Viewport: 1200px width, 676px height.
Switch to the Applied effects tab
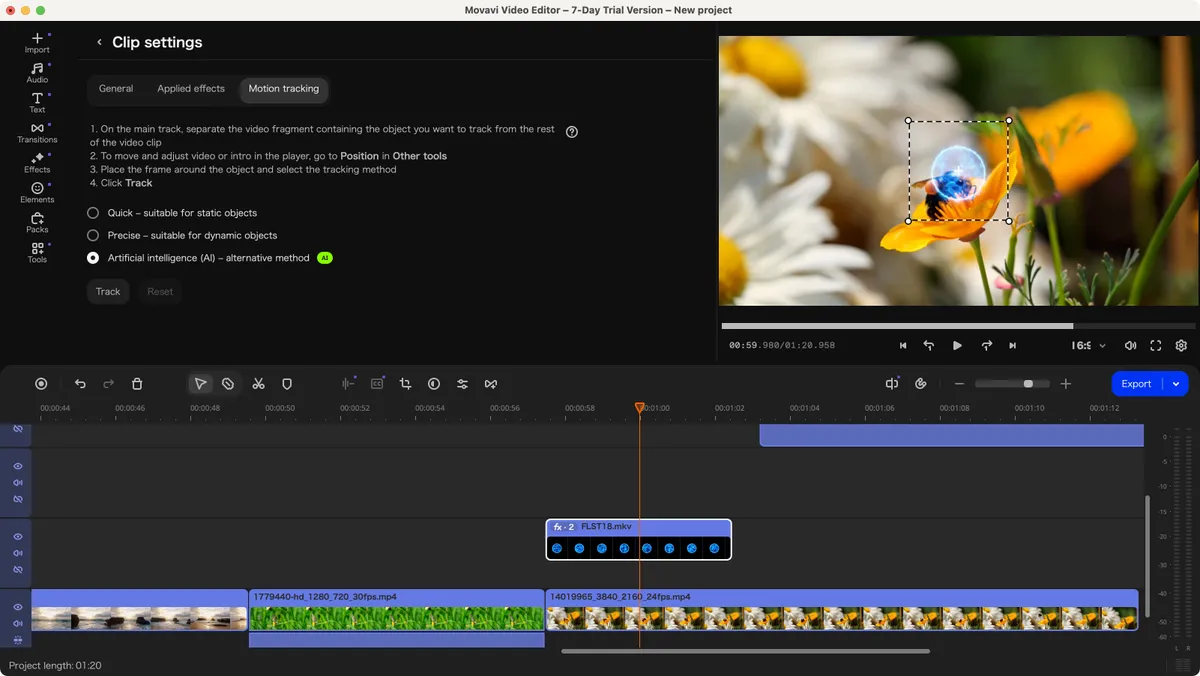tap(190, 89)
